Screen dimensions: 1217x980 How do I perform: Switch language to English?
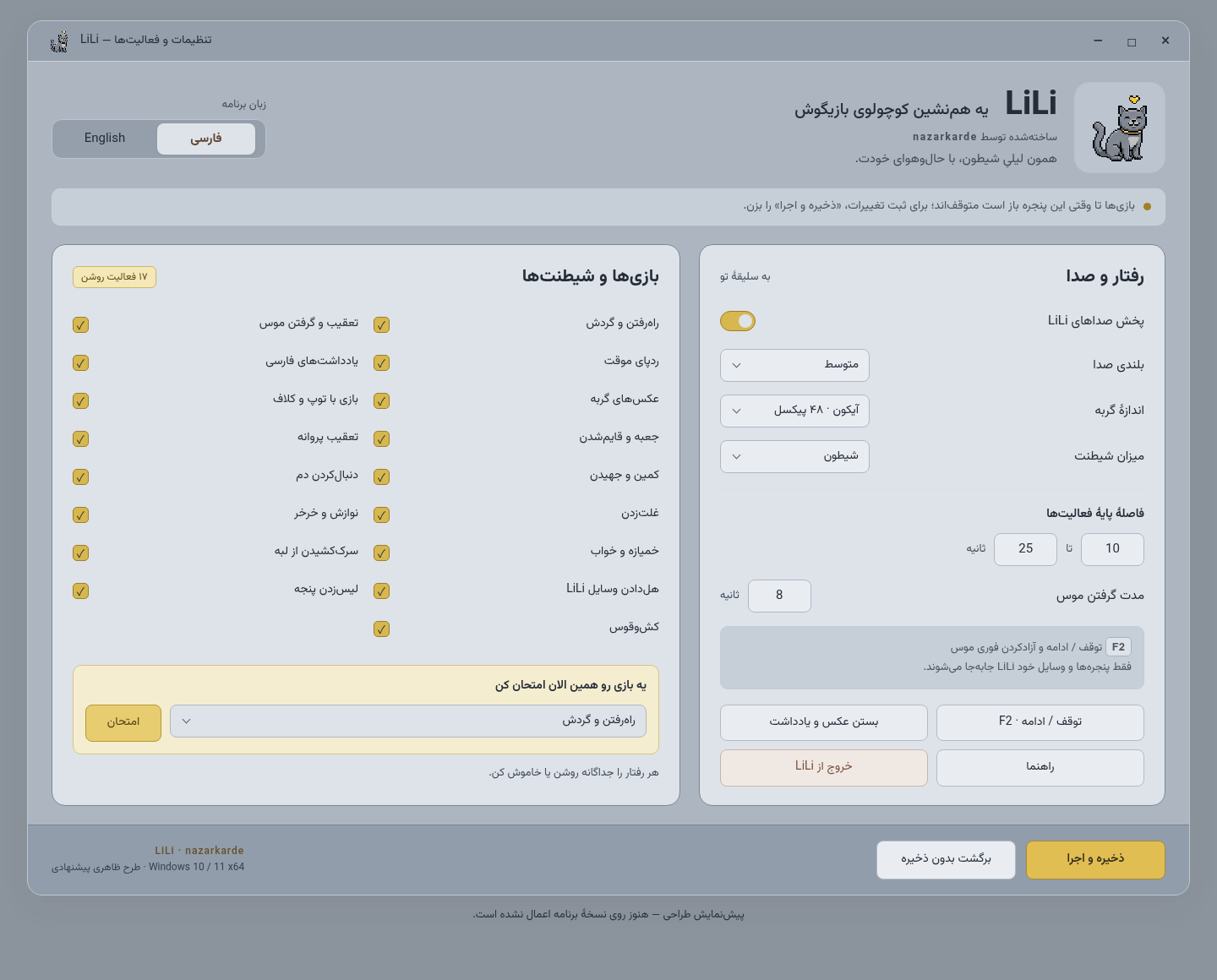105,139
